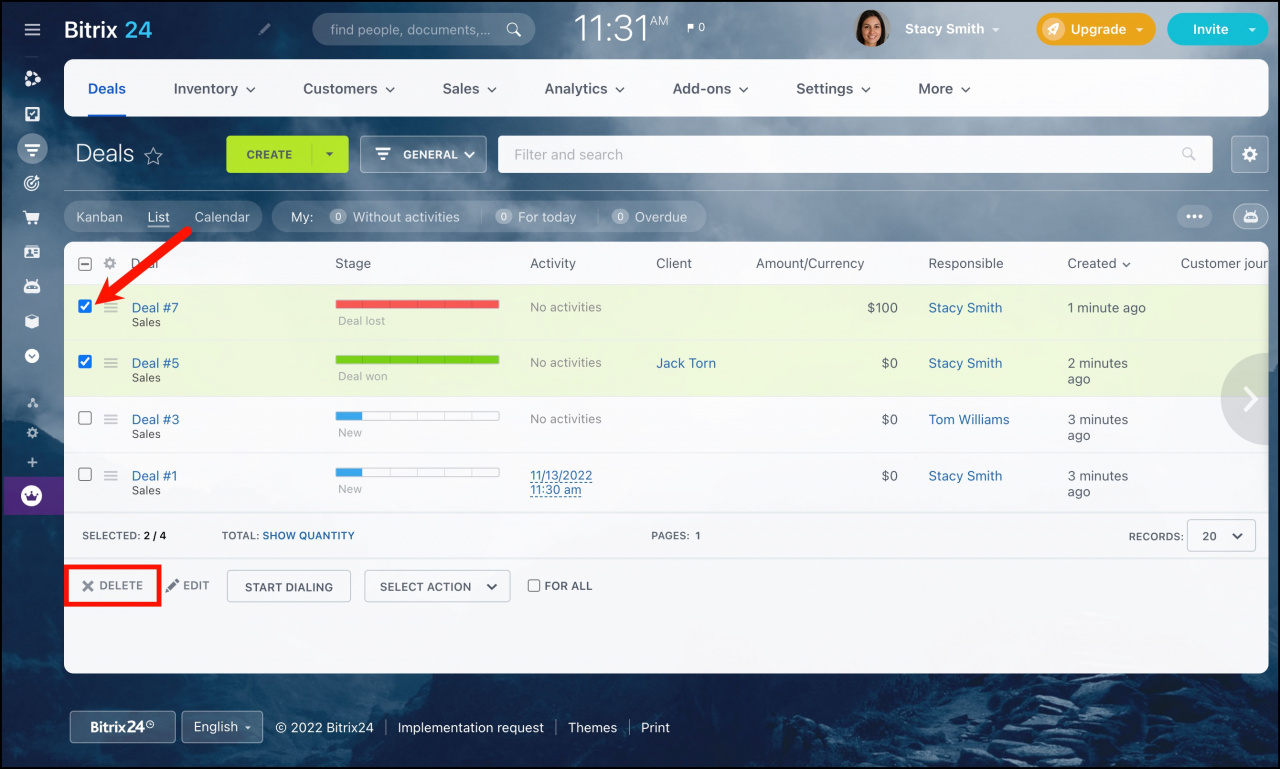Image resolution: width=1280 pixels, height=769 pixels.
Task: Click the red Deal lost stage bar of Deal #7
Action: click(417, 304)
